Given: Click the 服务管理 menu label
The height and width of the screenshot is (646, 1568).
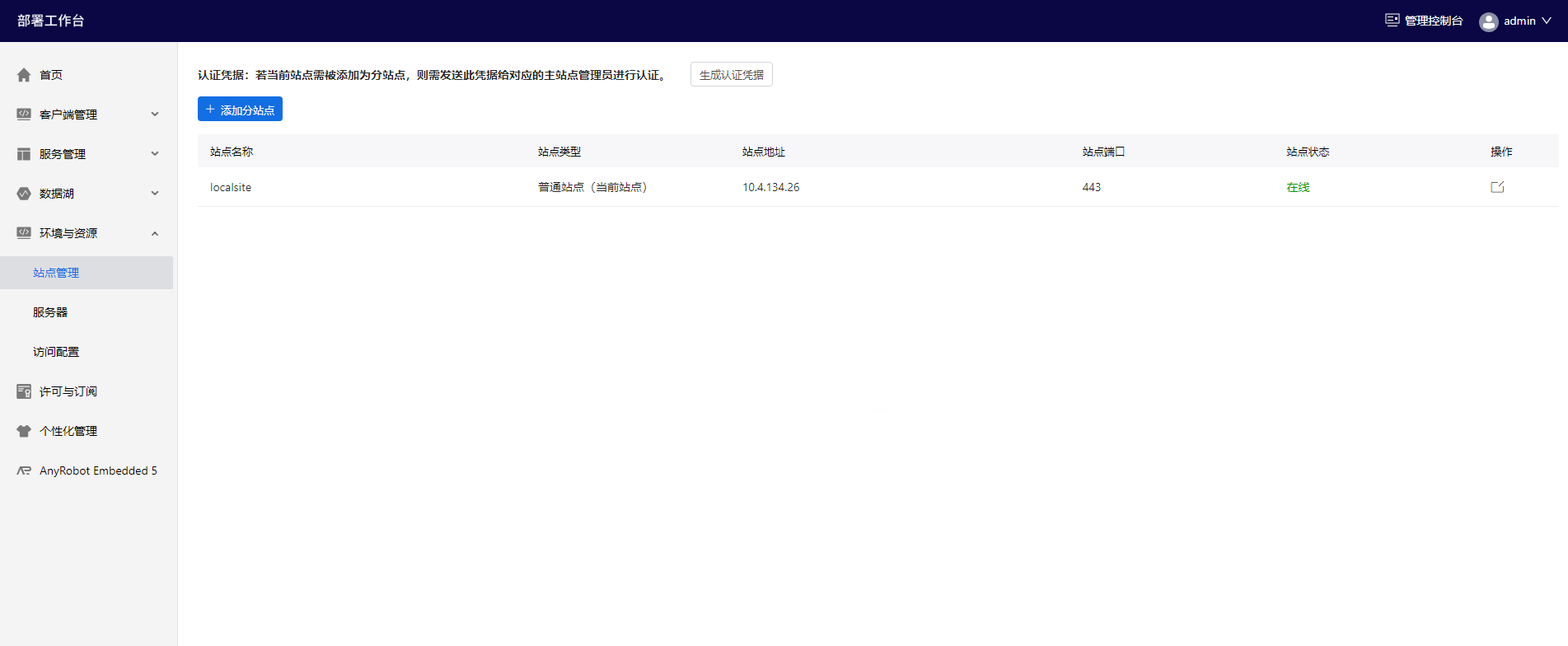Looking at the screenshot, I should click(63, 154).
